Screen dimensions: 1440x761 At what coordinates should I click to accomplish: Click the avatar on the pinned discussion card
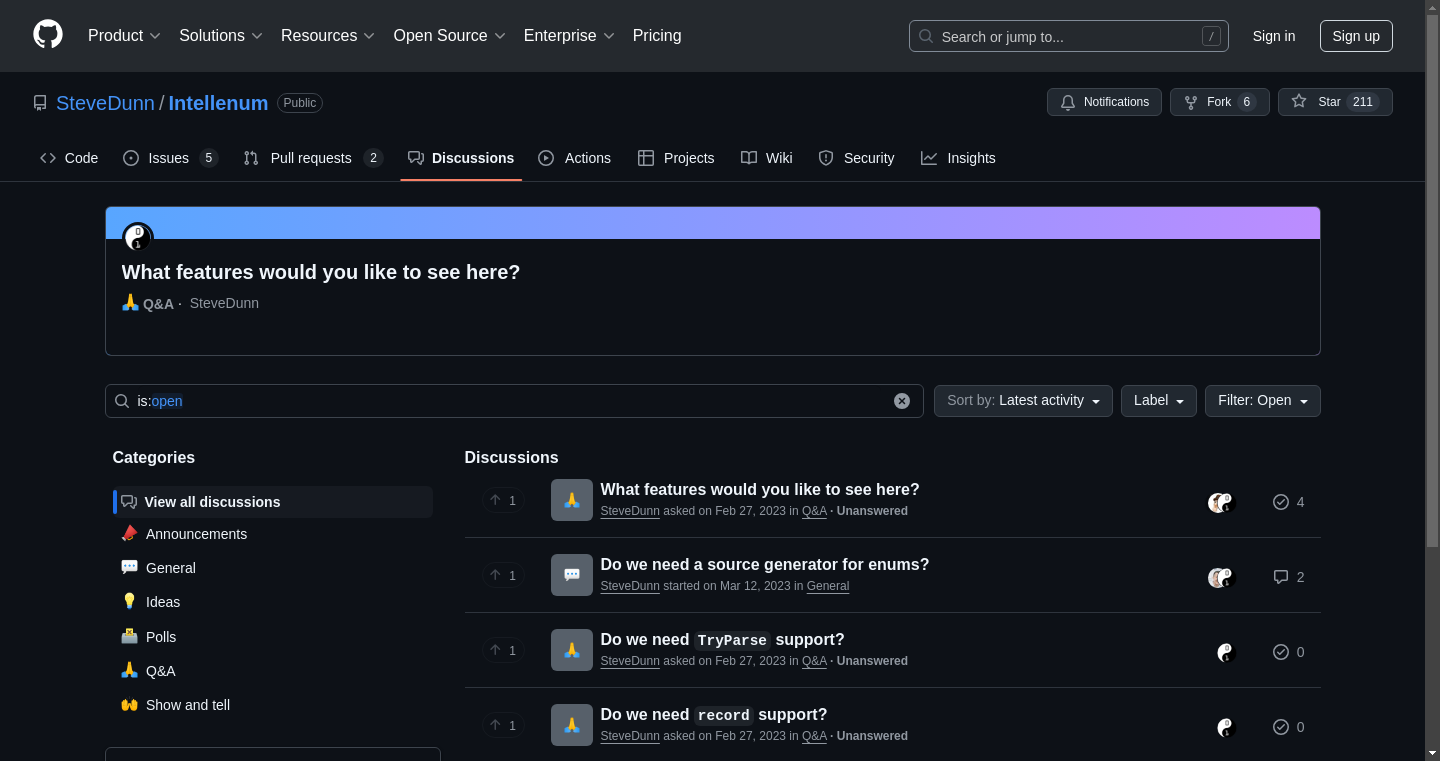138,238
